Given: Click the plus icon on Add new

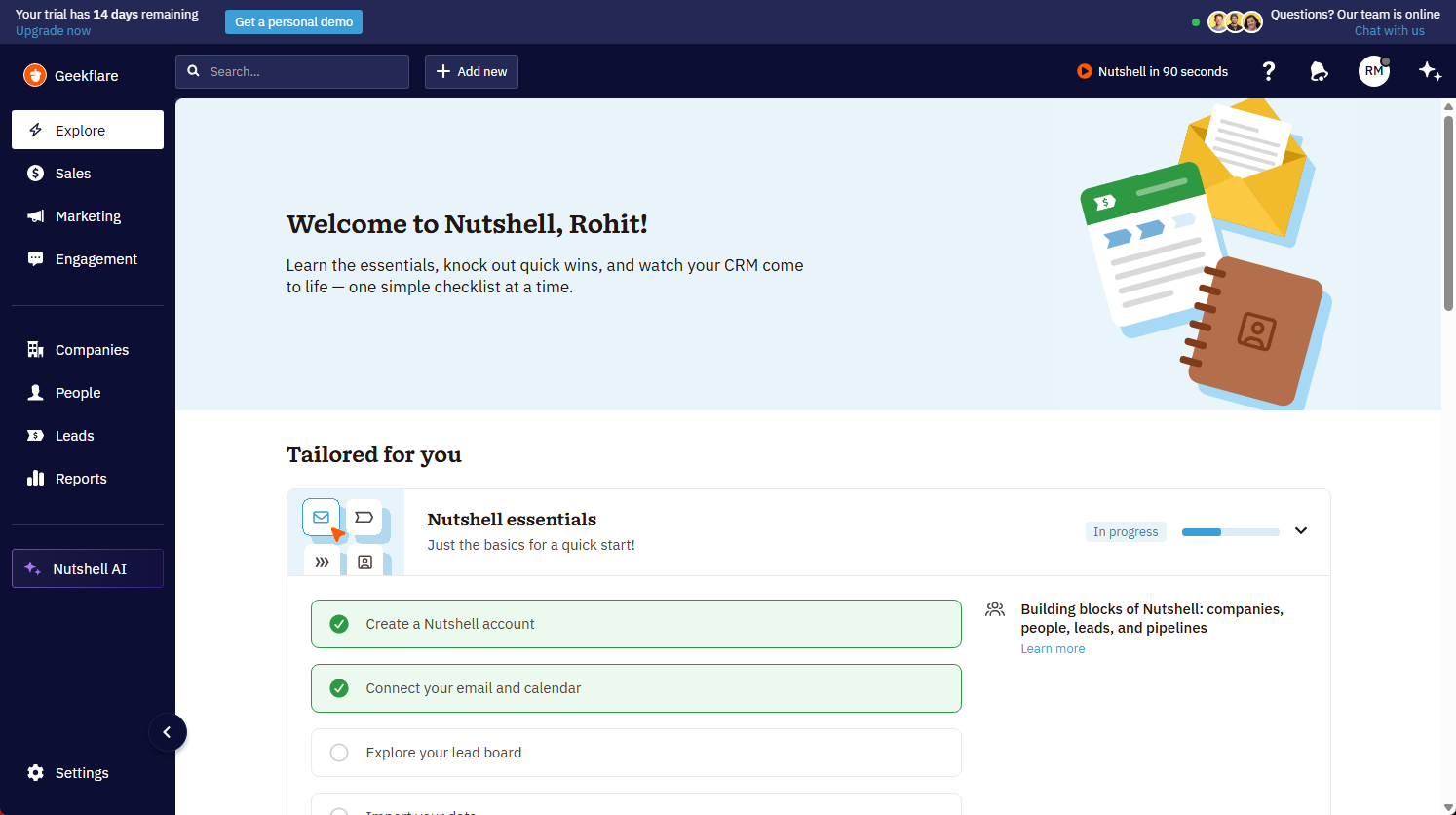Looking at the screenshot, I should click(443, 71).
